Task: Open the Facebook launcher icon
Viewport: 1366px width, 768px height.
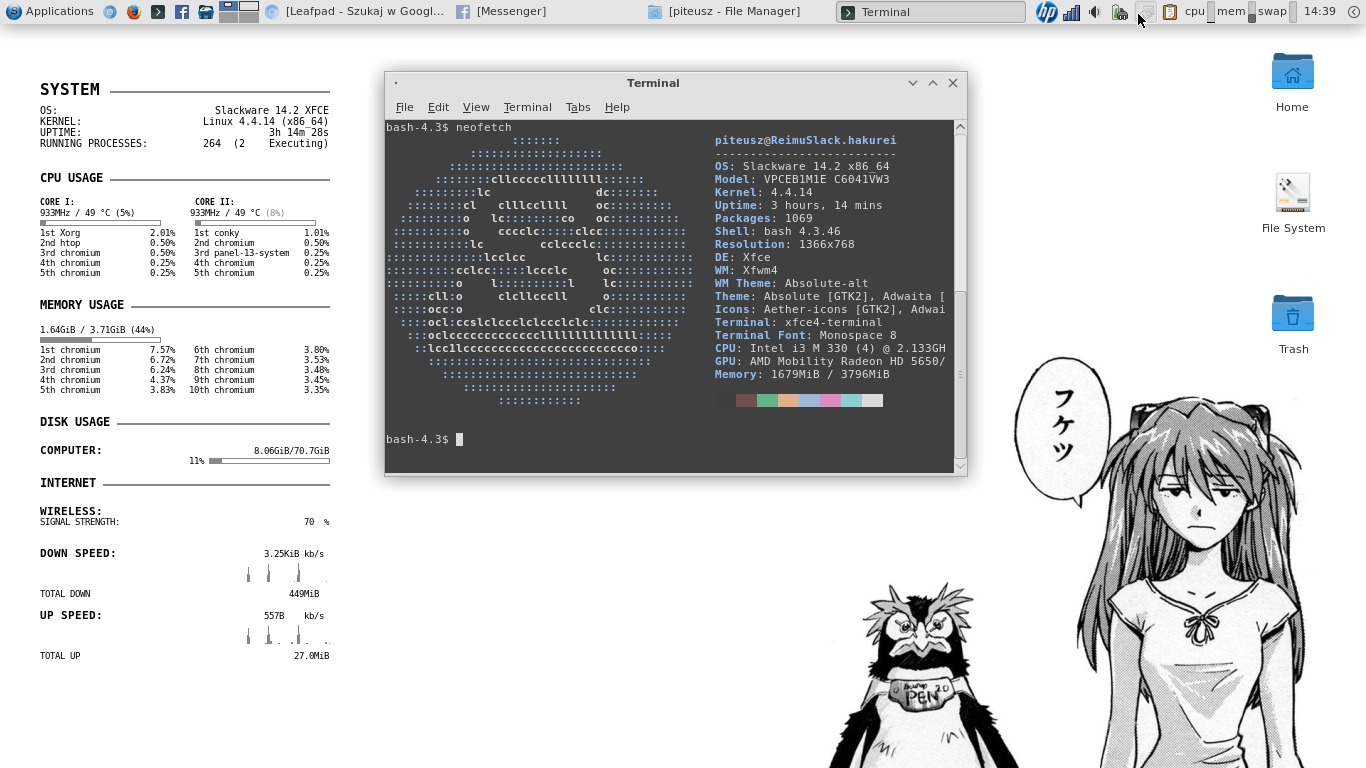Action: point(182,12)
